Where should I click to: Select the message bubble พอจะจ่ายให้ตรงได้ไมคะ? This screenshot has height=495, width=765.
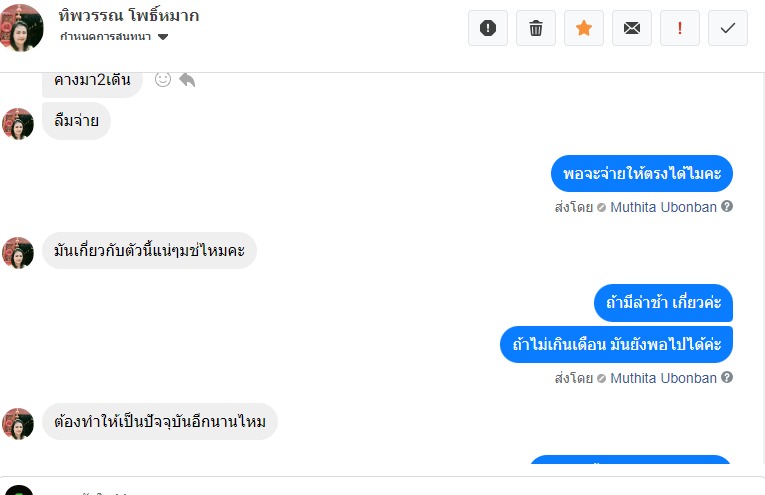642,174
